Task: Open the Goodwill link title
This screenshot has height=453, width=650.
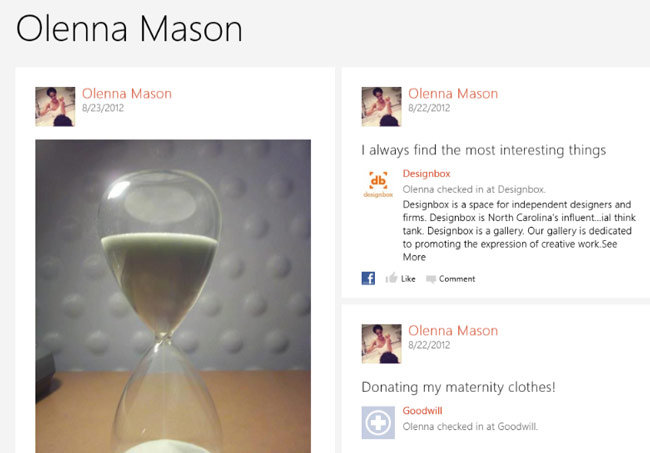Action: 422,411
